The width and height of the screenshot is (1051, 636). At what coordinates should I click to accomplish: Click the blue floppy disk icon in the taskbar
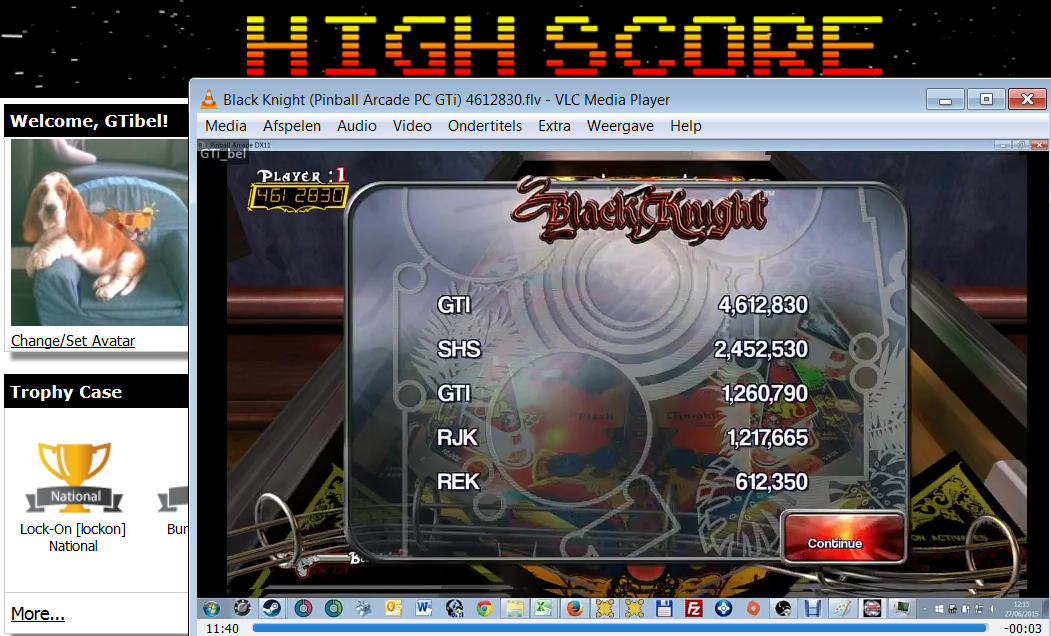coord(664,608)
